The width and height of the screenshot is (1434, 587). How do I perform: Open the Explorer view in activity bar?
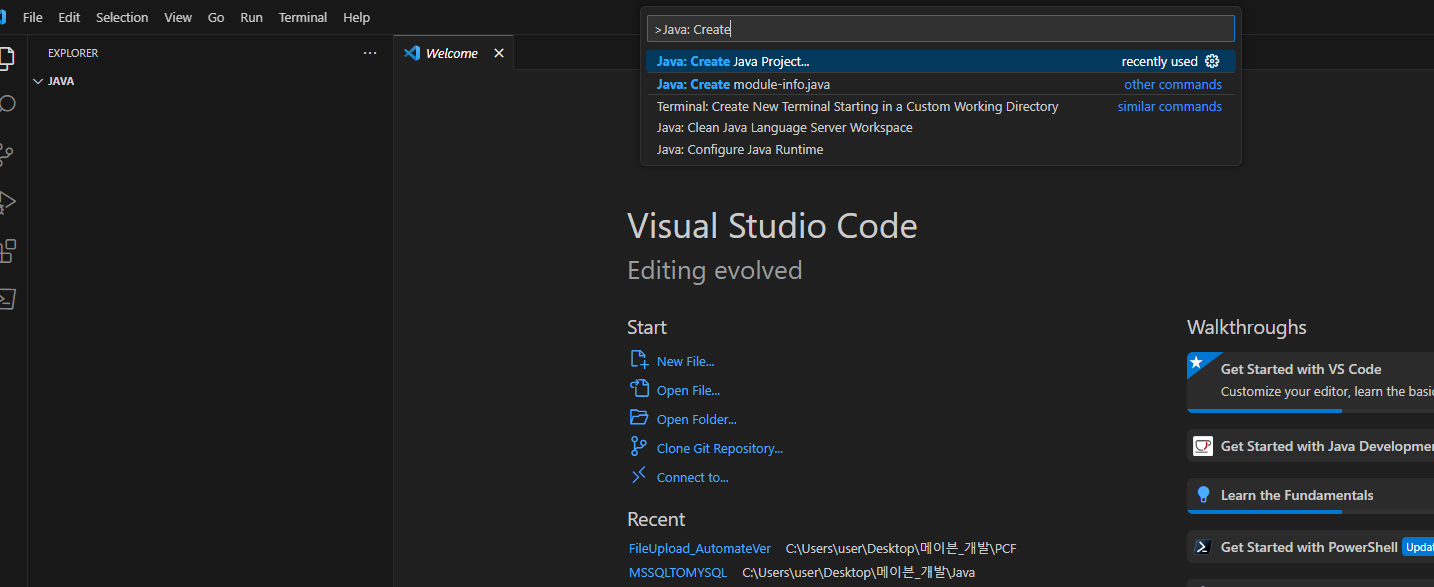point(5,56)
